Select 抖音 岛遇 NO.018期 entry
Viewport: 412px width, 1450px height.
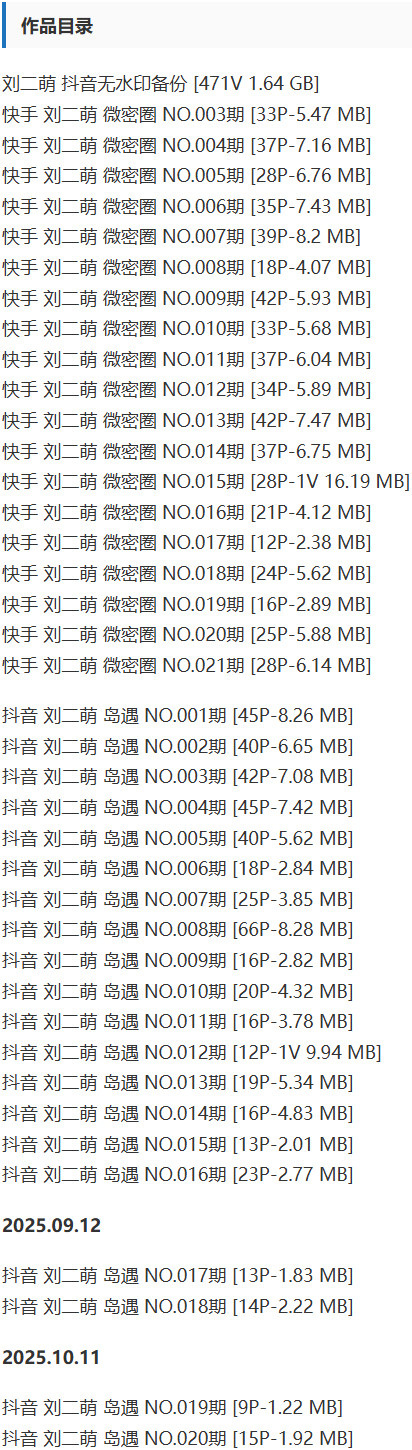pyautogui.click(x=177, y=1306)
